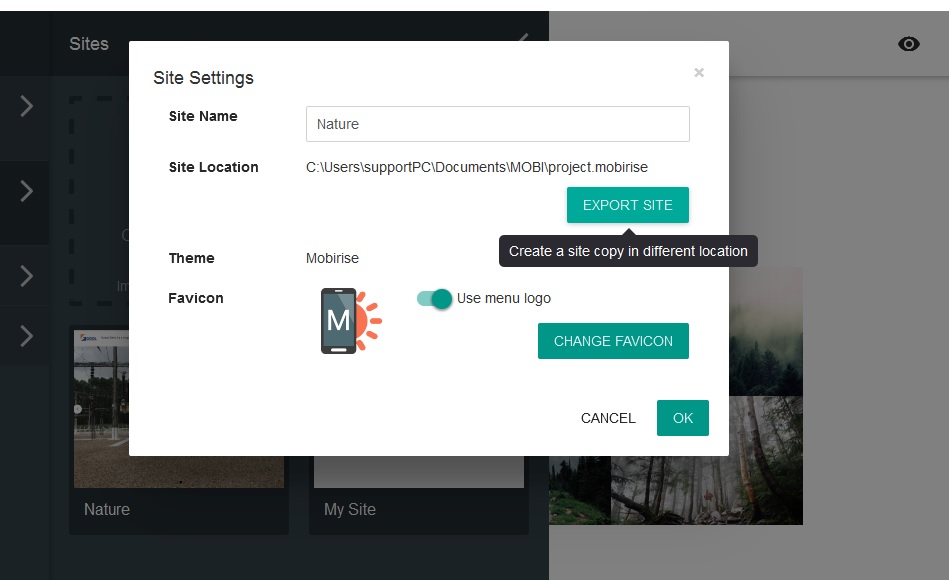Dismiss the dialog with CANCEL

click(607, 418)
